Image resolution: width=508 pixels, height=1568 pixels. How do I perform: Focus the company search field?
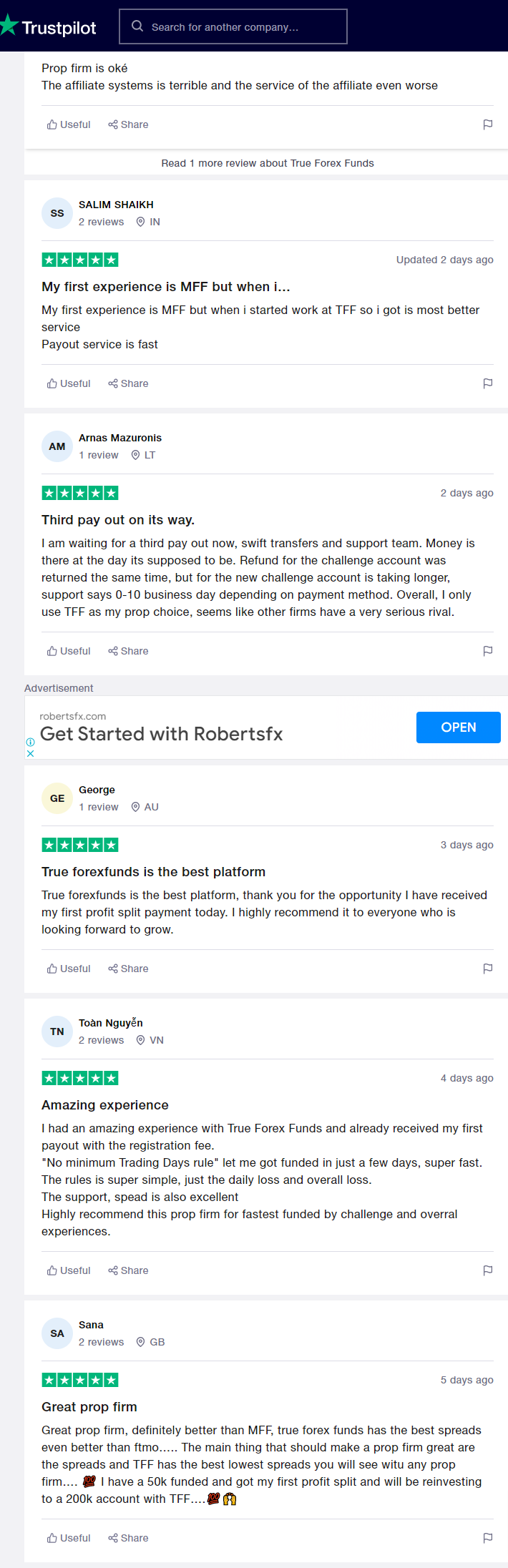coord(233,26)
